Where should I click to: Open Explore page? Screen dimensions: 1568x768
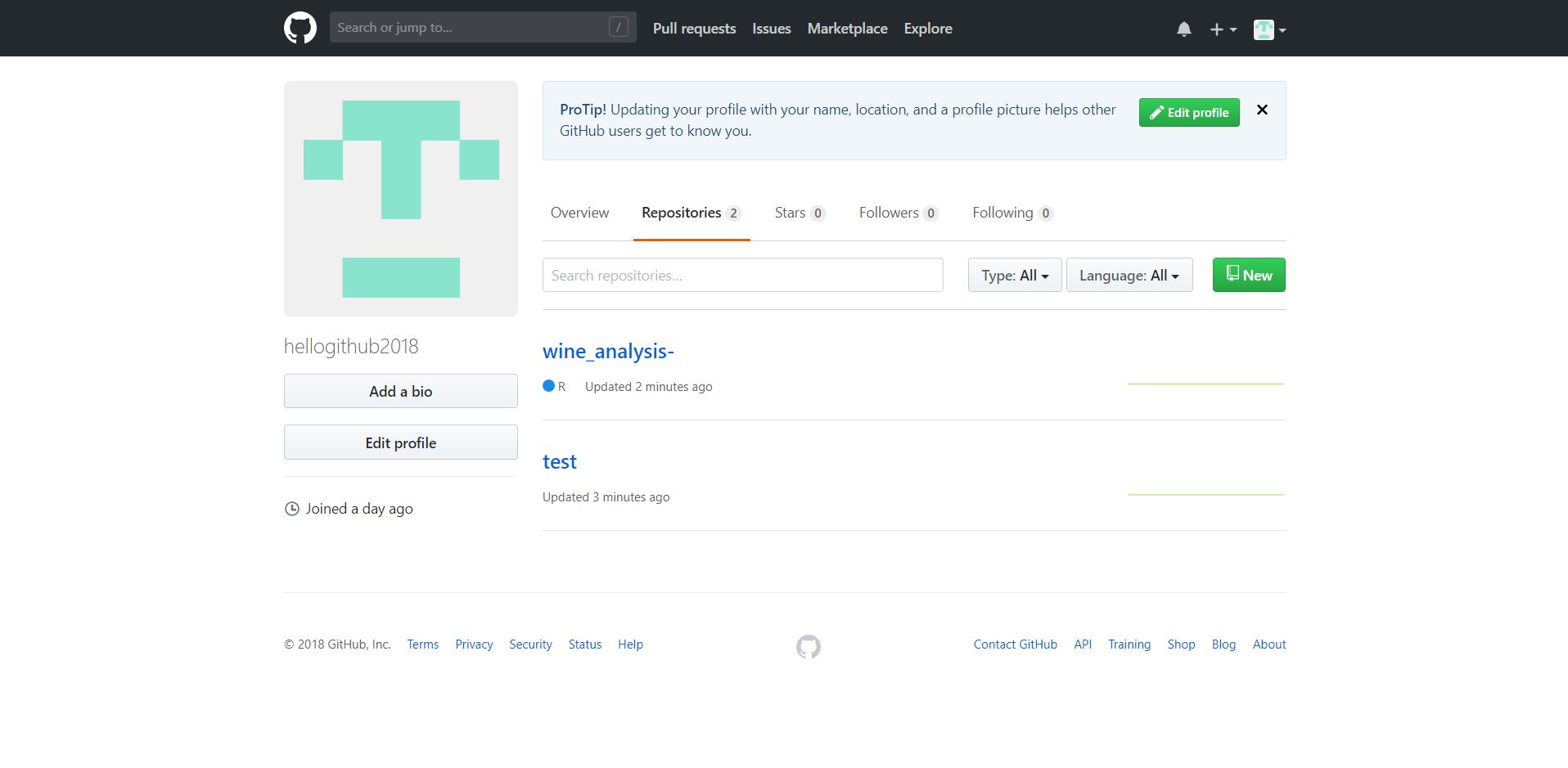pyautogui.click(x=928, y=29)
